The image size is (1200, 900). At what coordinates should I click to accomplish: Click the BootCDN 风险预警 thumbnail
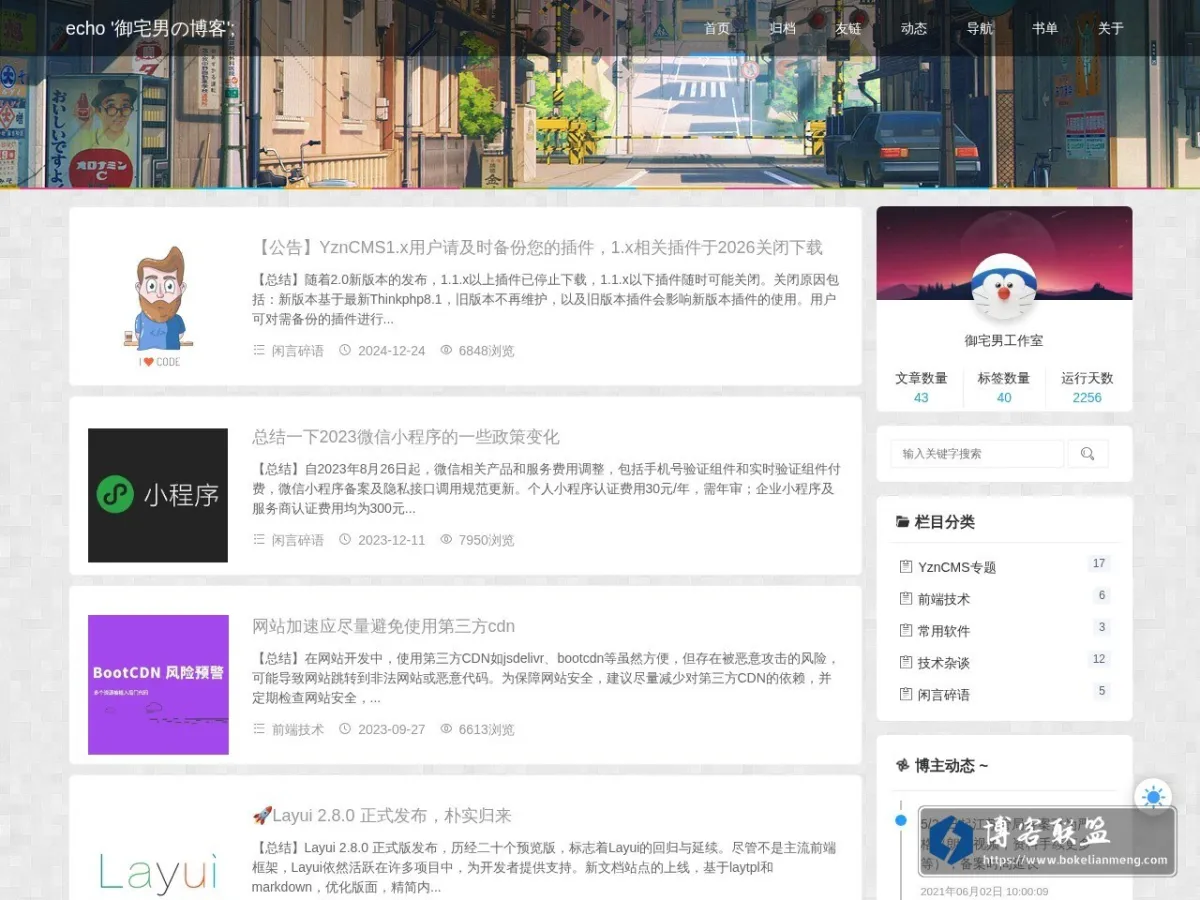click(158, 684)
